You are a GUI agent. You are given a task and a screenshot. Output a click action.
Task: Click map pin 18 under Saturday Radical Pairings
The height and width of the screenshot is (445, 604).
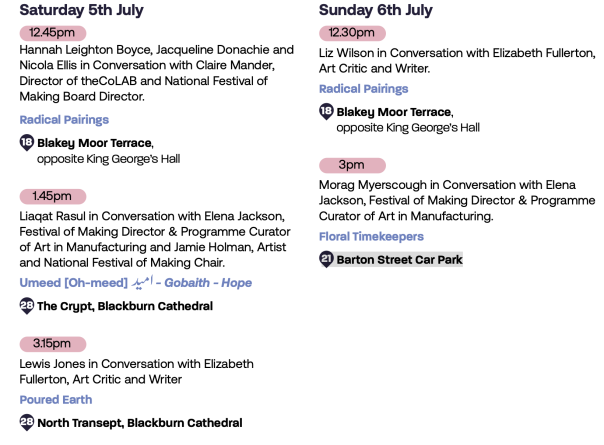(27, 143)
